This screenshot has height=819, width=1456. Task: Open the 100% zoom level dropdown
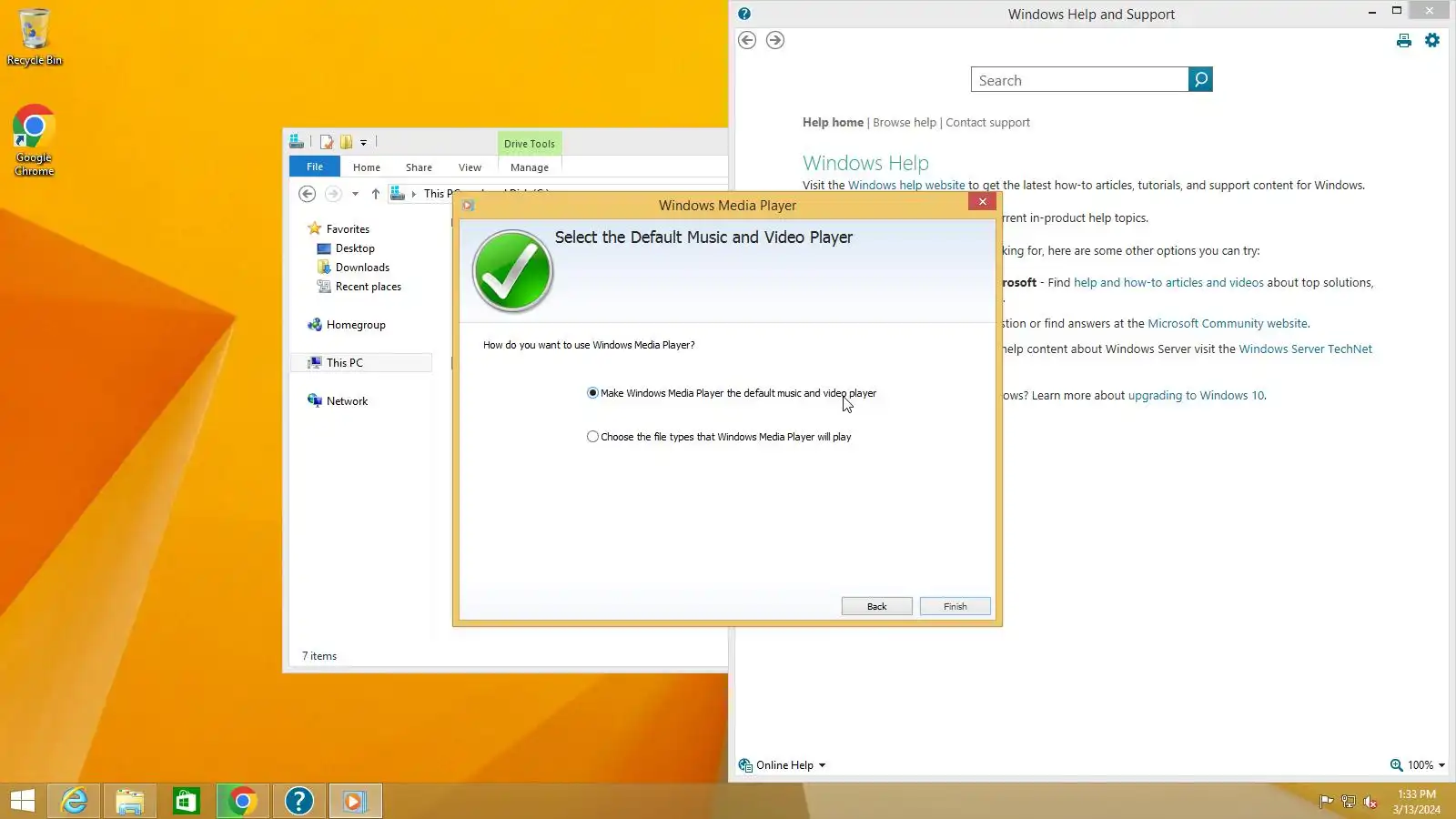click(x=1418, y=765)
